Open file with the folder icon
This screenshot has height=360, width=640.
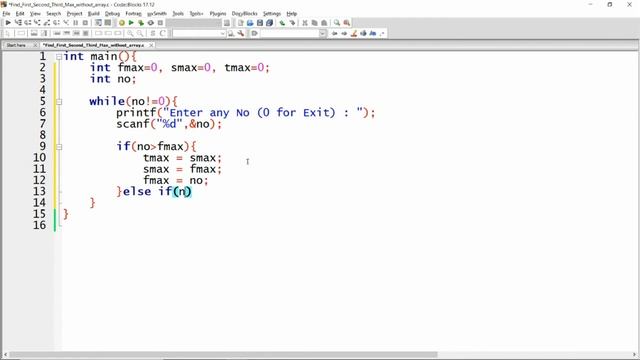point(250,22)
